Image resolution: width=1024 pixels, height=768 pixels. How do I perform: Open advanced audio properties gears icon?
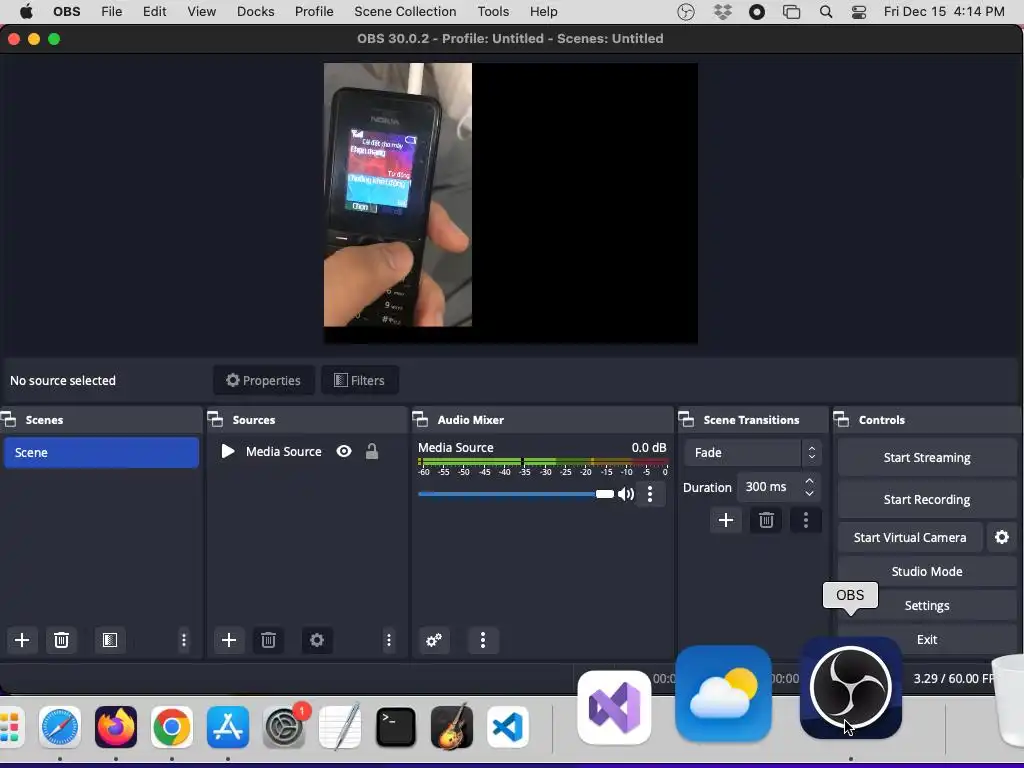coord(434,640)
